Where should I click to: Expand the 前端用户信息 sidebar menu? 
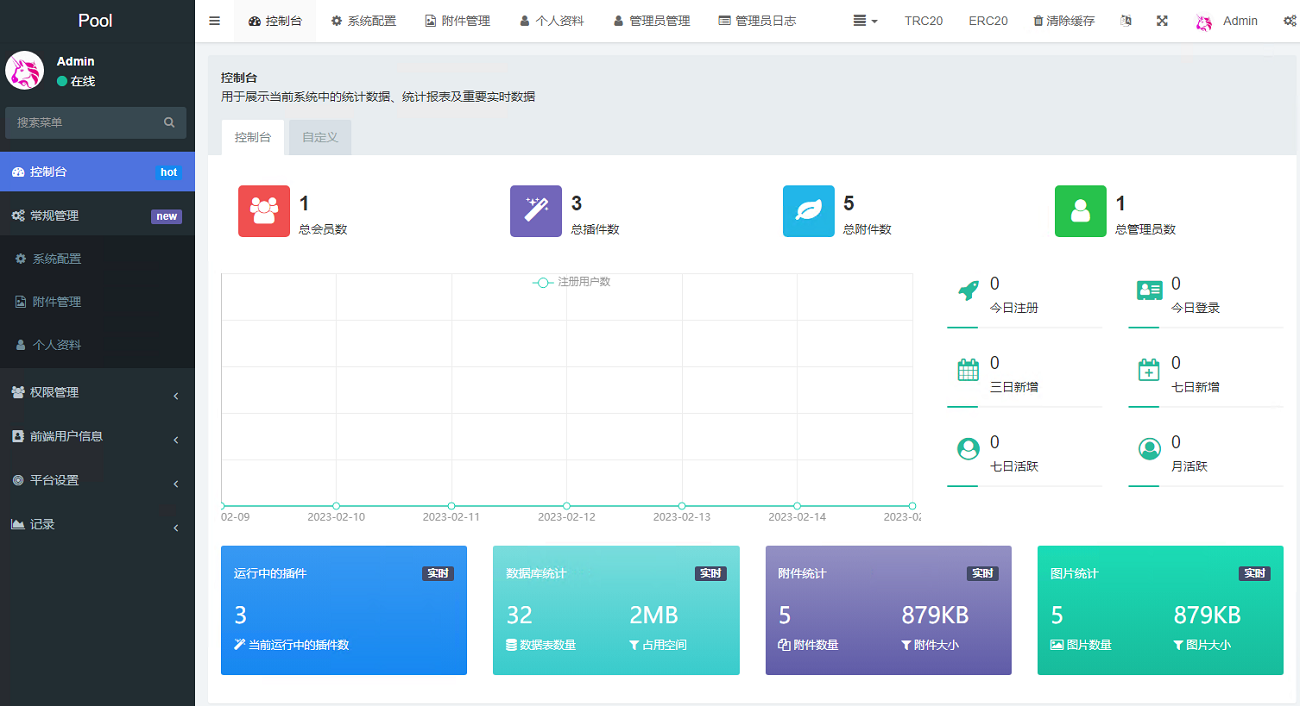tap(97, 437)
